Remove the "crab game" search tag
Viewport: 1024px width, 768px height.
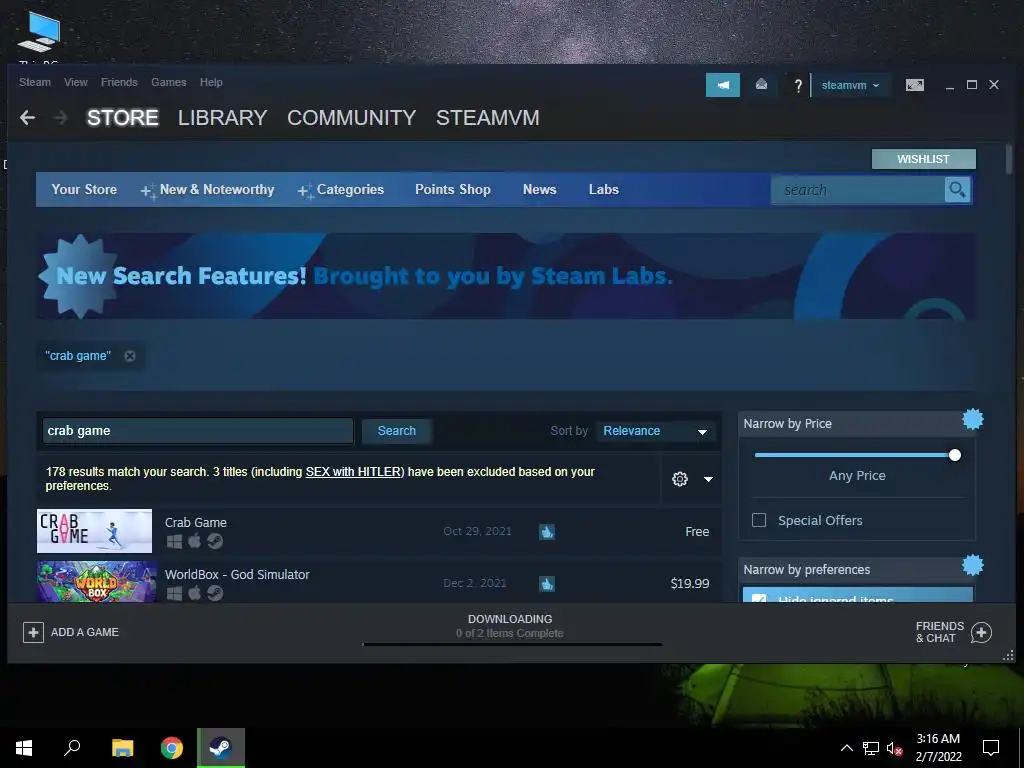130,356
